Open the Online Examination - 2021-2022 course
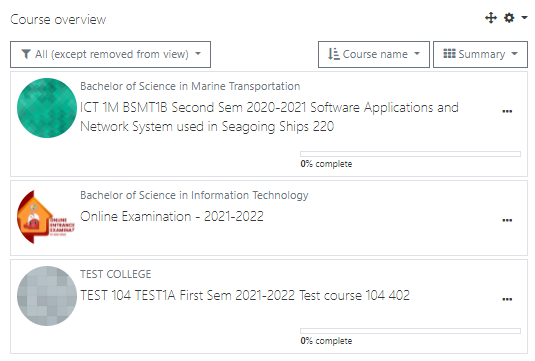This screenshot has width=535, height=361. (172, 216)
